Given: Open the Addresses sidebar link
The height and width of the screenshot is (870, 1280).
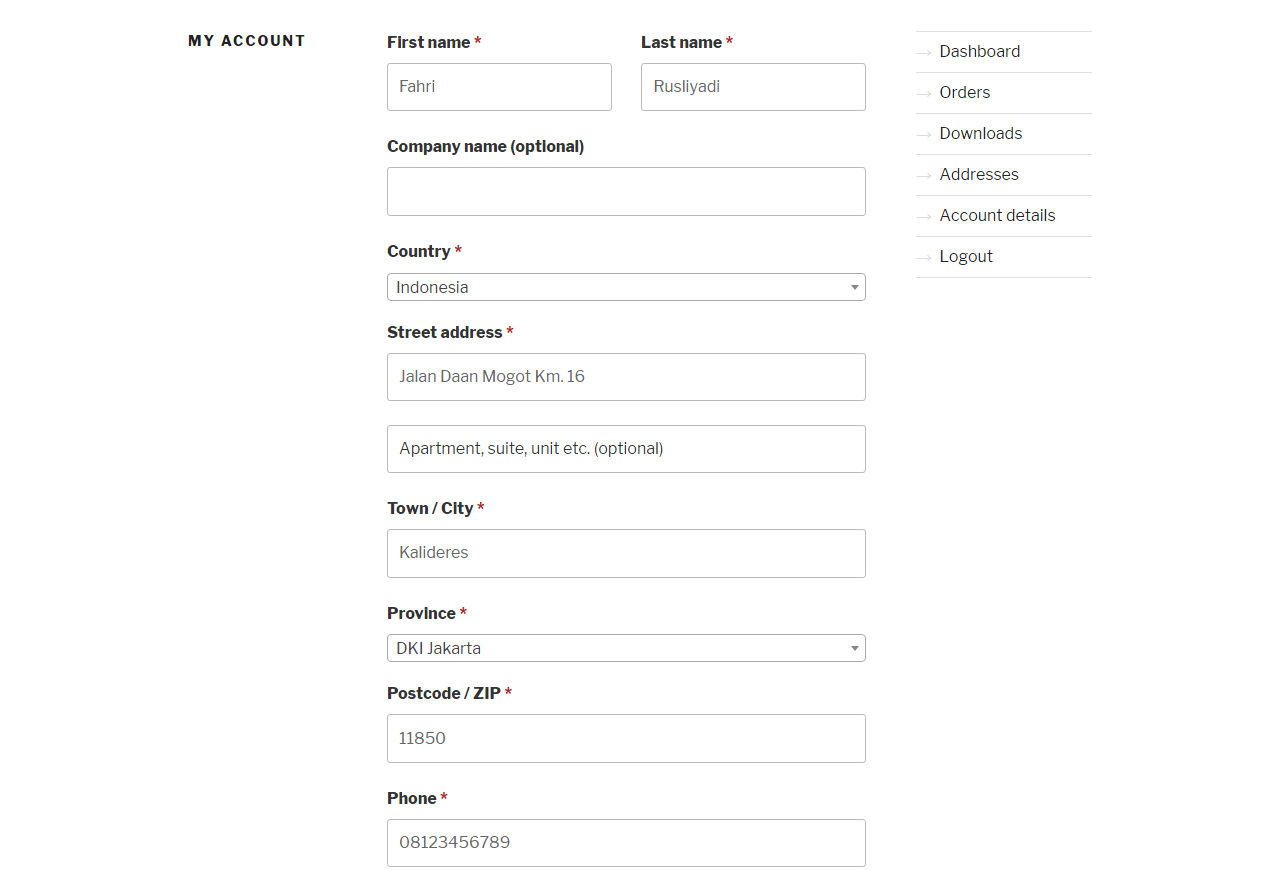Looking at the screenshot, I should click(x=979, y=175).
